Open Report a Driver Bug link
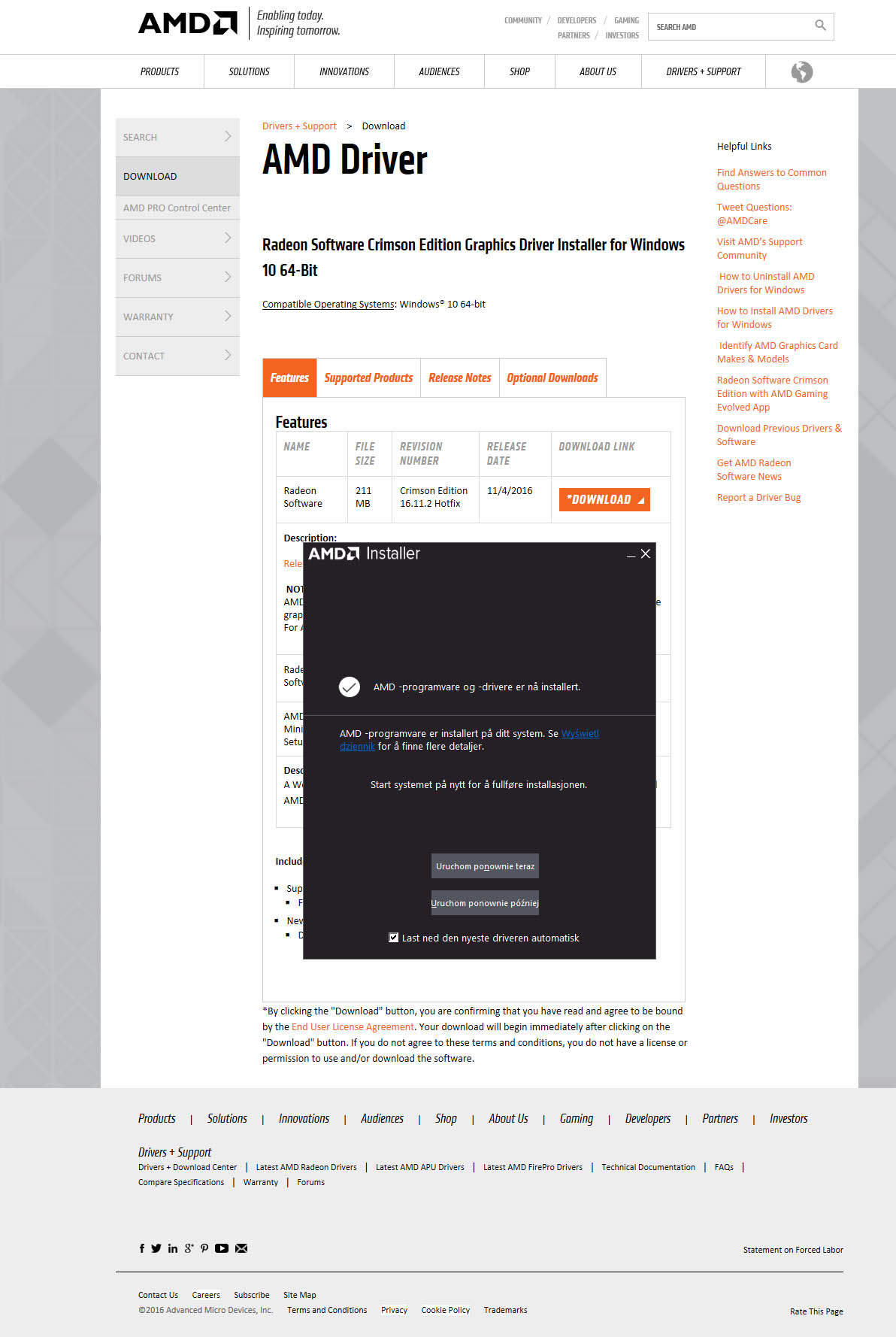 (758, 497)
